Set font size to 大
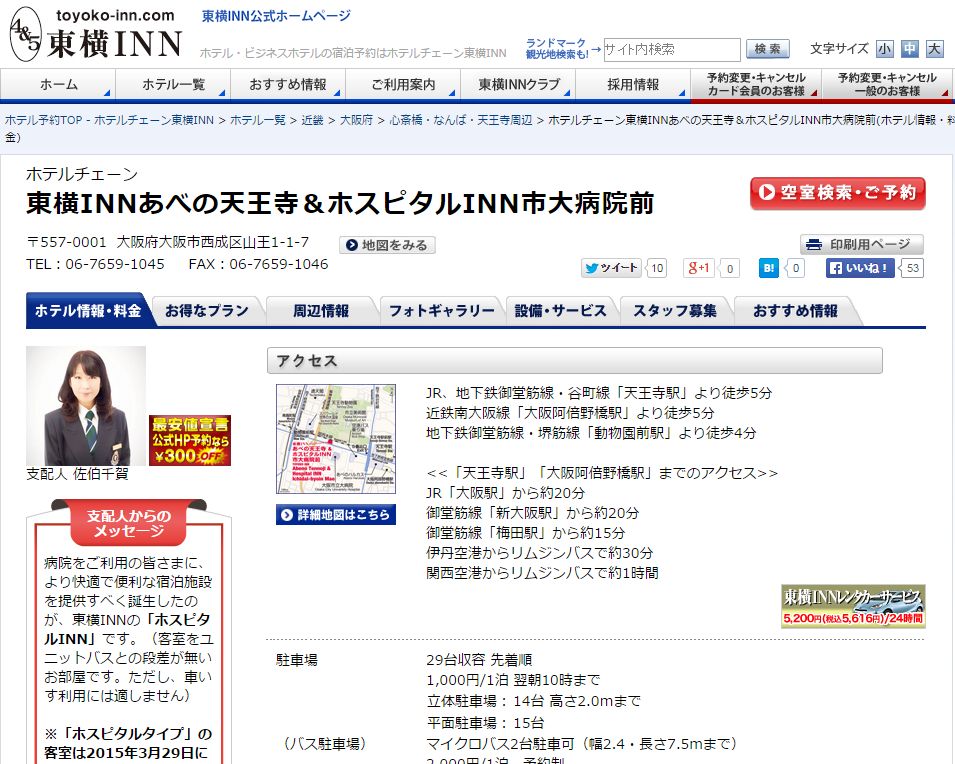 tap(934, 49)
